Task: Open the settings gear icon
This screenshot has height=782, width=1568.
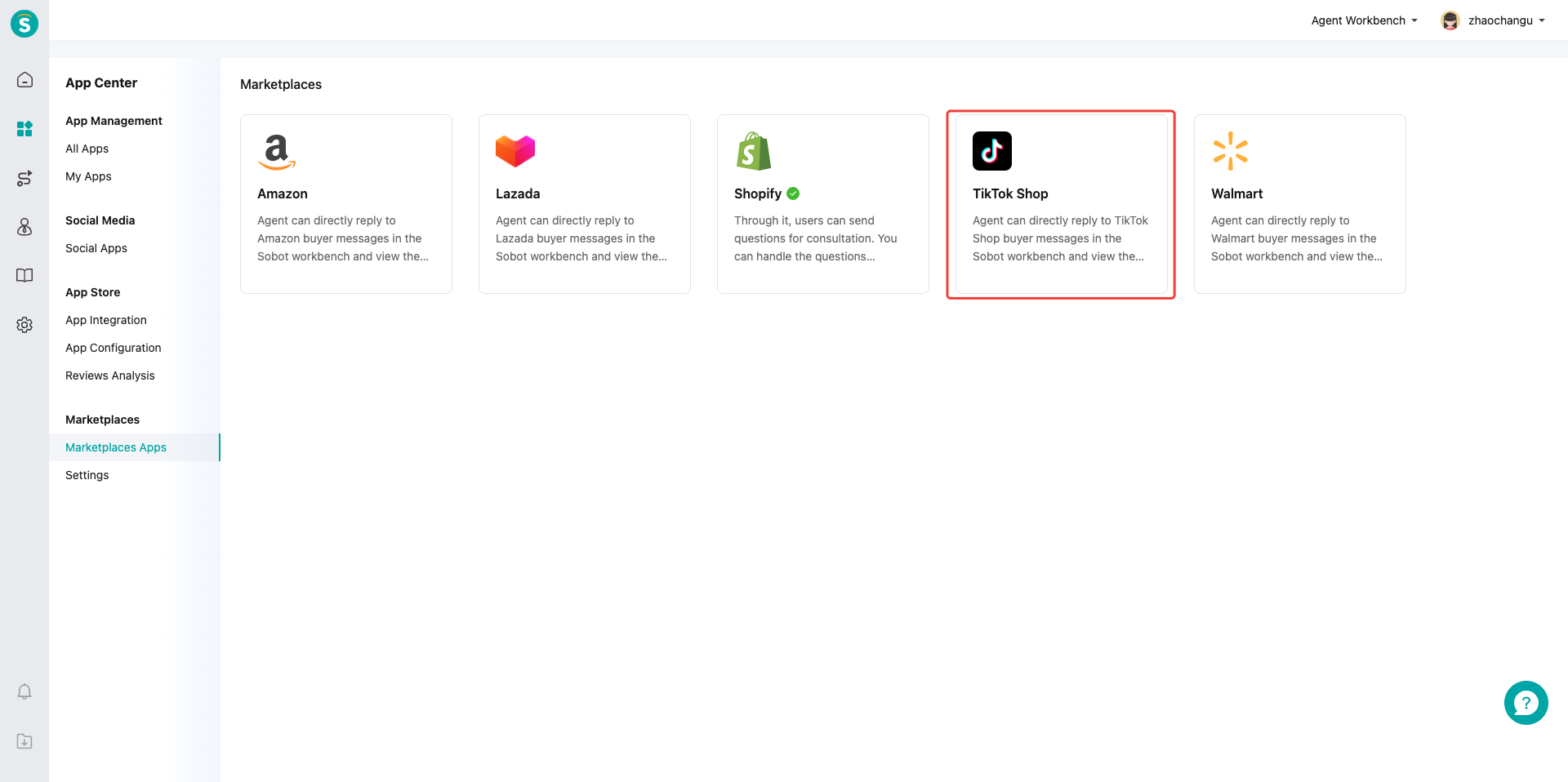Action: tap(24, 325)
